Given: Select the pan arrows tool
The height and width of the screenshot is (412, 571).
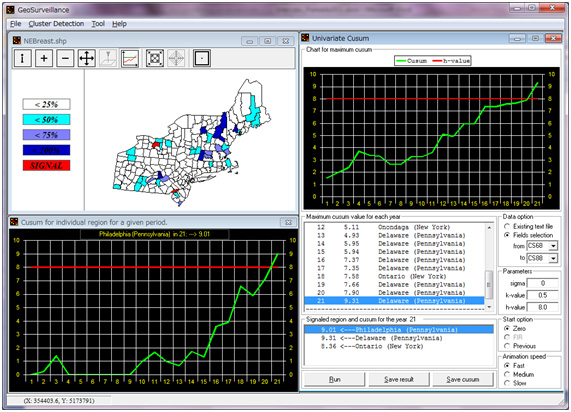Looking at the screenshot, I should [x=87, y=58].
